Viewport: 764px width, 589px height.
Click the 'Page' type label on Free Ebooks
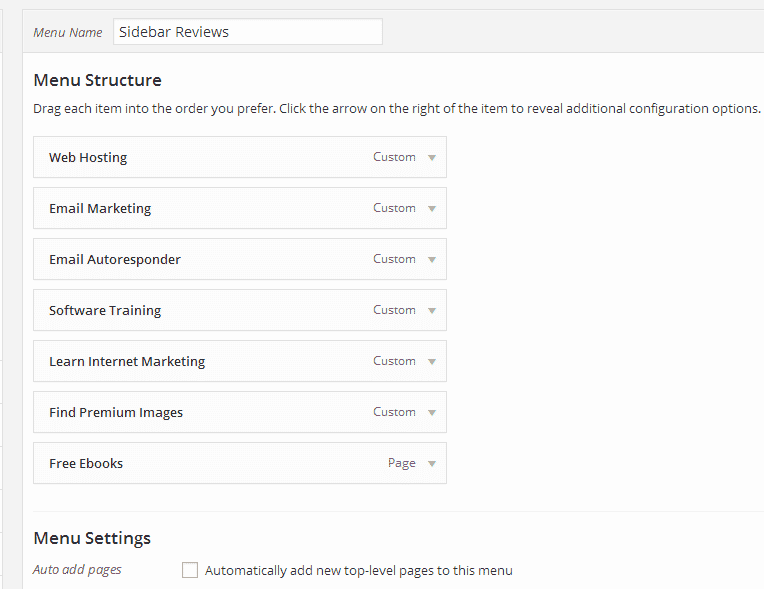401,464
